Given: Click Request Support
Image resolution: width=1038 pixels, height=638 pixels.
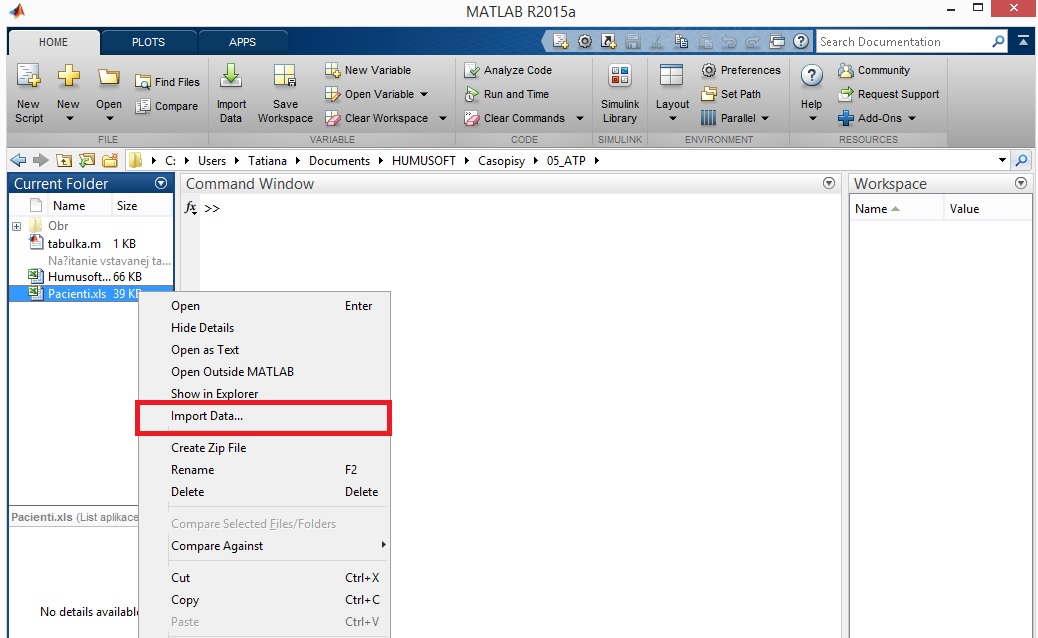Looking at the screenshot, I should (x=888, y=94).
